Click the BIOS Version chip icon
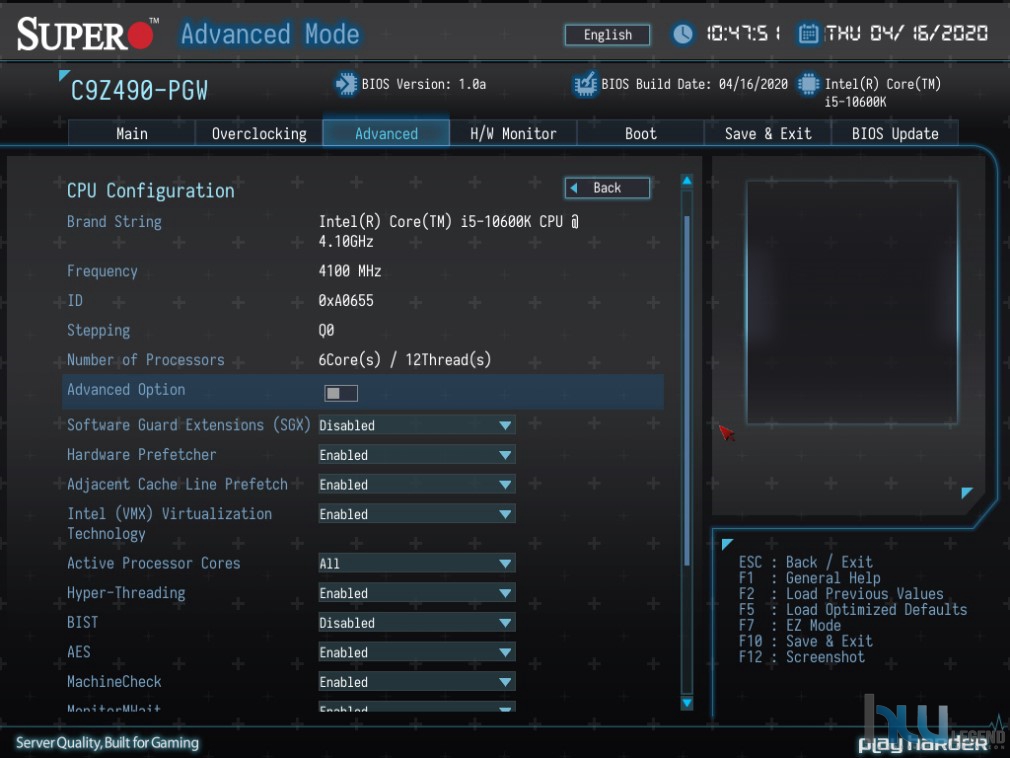 coord(346,84)
